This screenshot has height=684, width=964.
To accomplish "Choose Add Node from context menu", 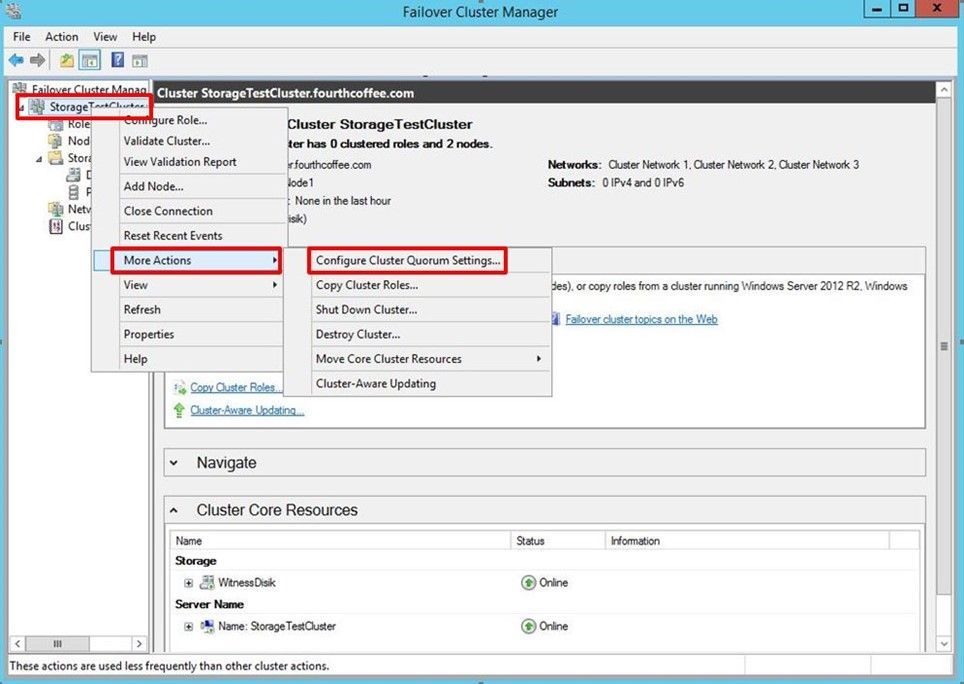I will [154, 186].
